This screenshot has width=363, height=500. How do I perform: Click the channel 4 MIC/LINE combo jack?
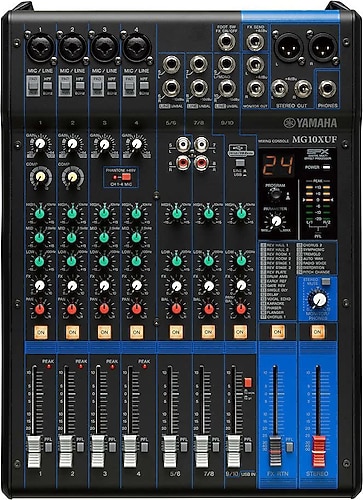pos(136,47)
